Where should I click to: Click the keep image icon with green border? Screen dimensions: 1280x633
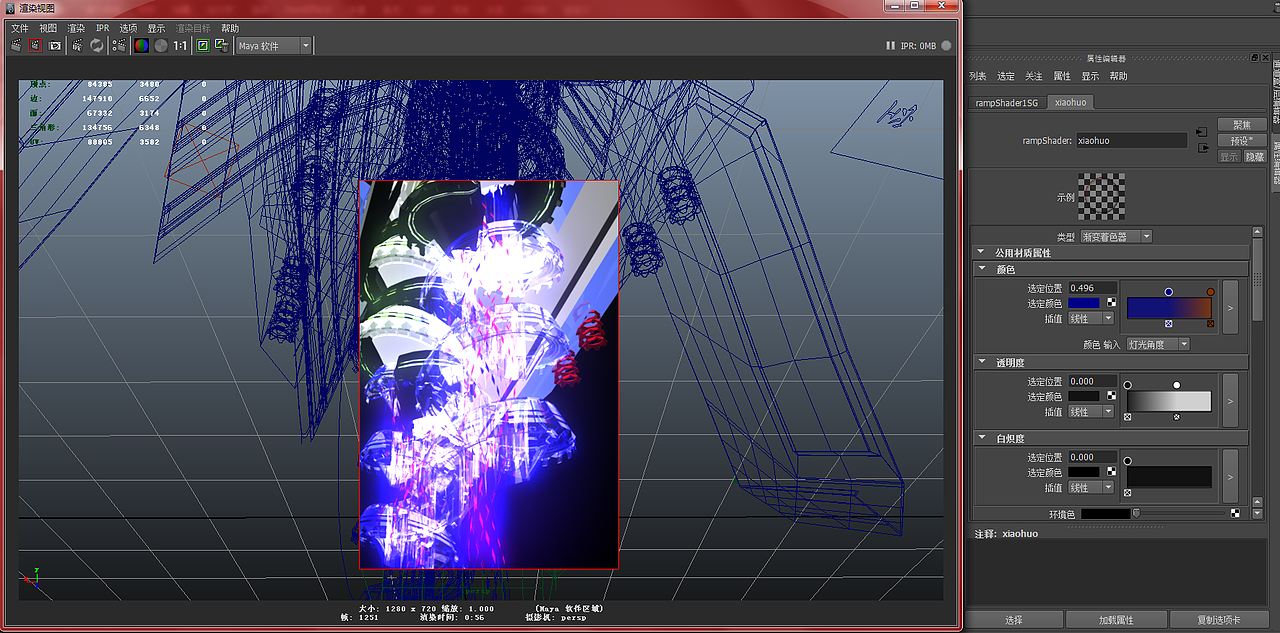pos(203,45)
